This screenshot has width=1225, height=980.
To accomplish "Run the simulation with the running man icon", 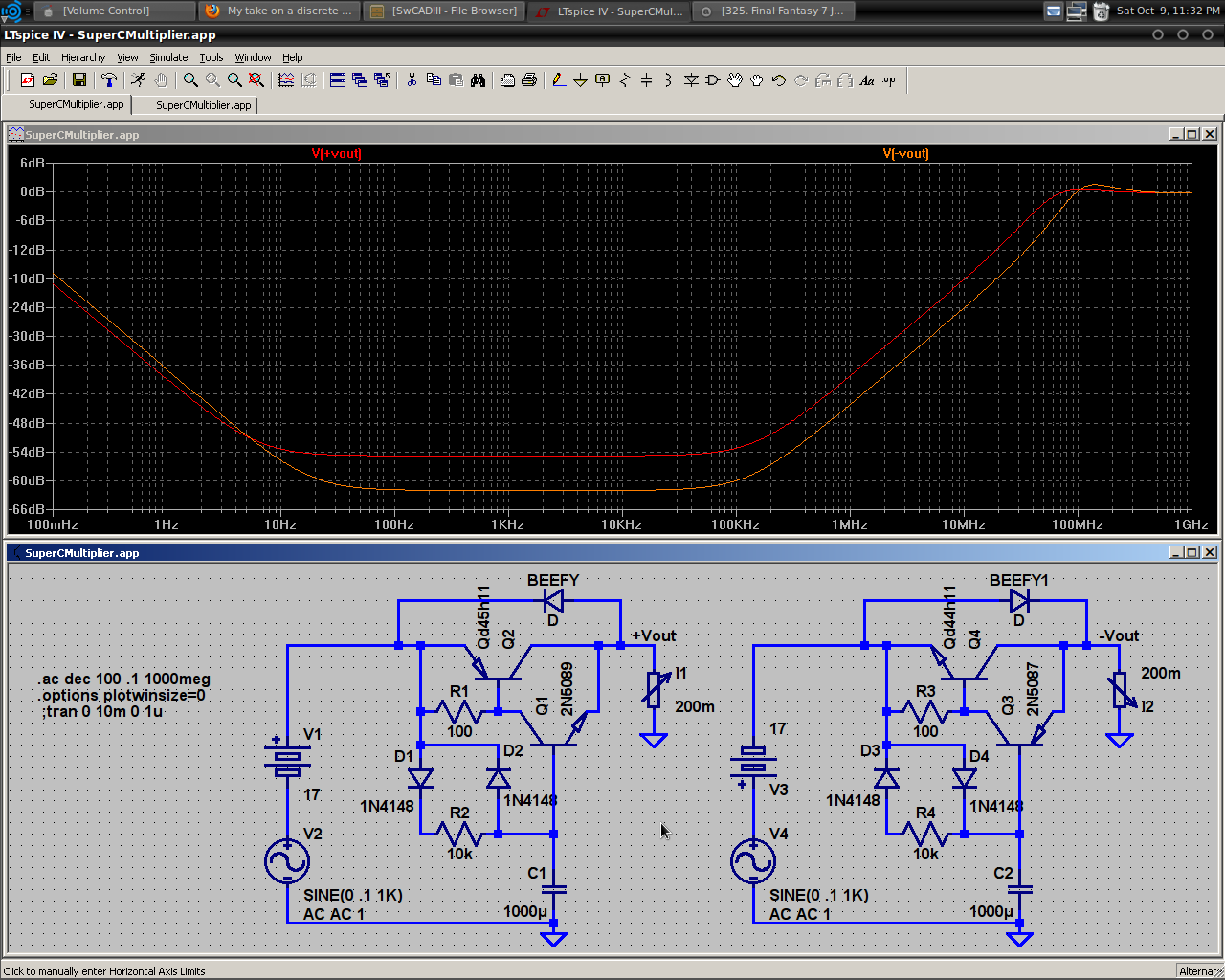I will tap(139, 80).
